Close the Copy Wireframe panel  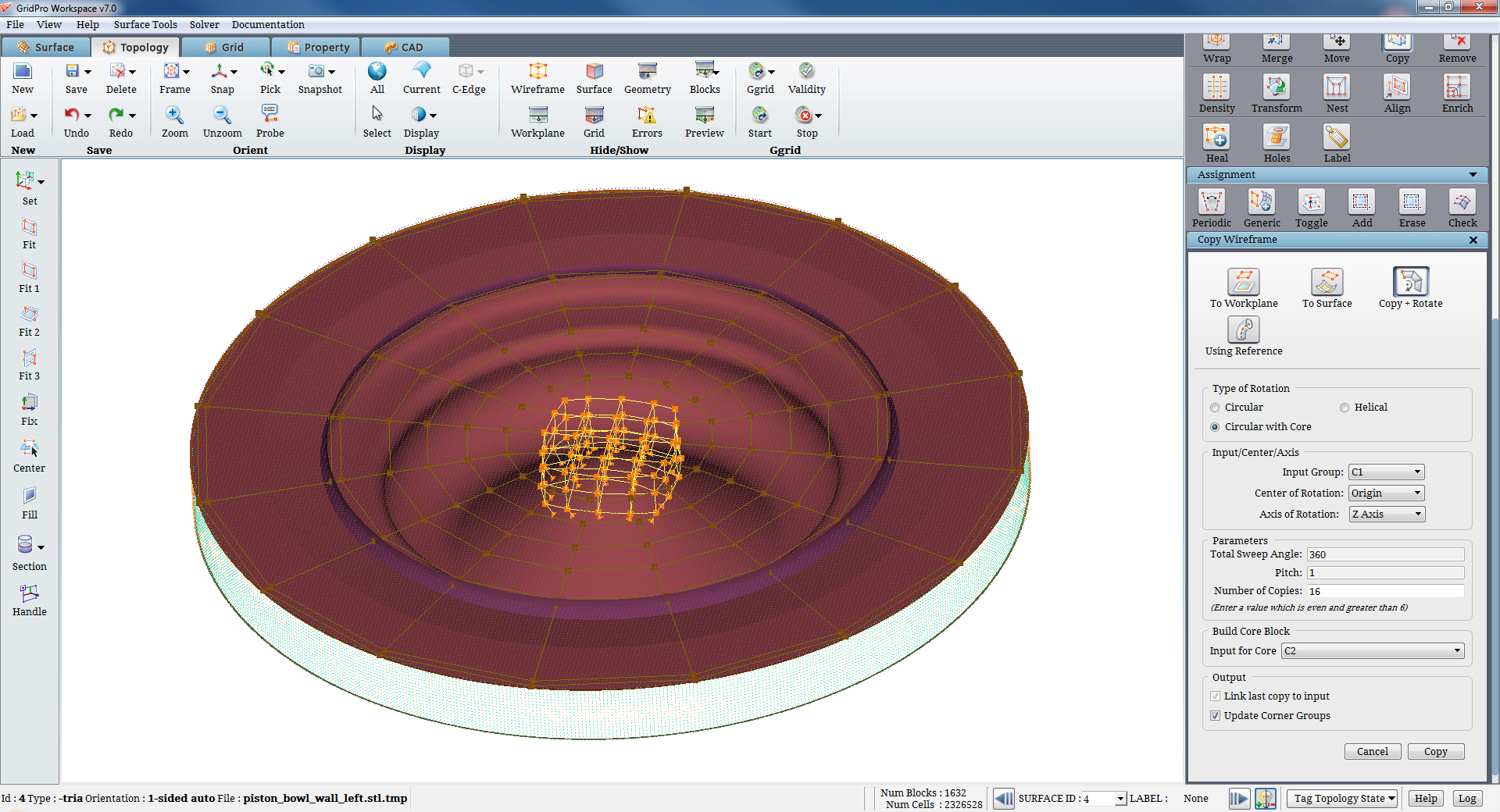click(1473, 240)
